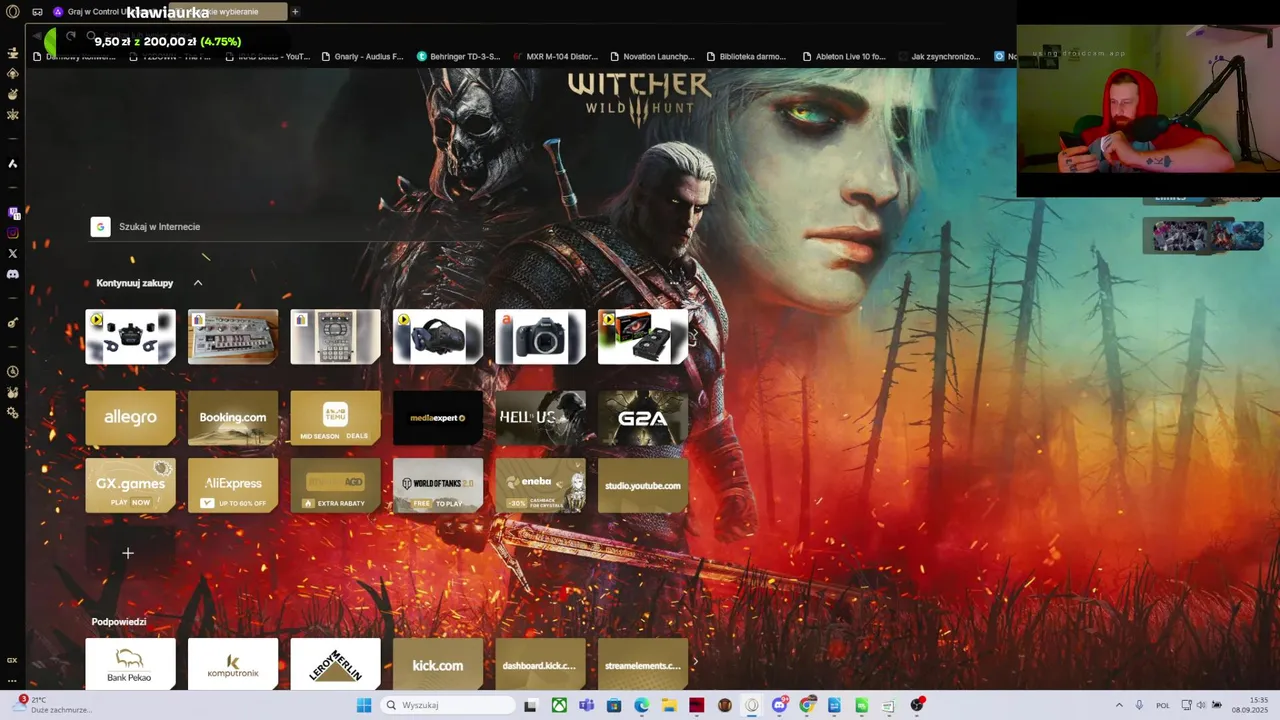The image size is (1280, 720).
Task: Open Windows Start menu
Action: click(364, 705)
